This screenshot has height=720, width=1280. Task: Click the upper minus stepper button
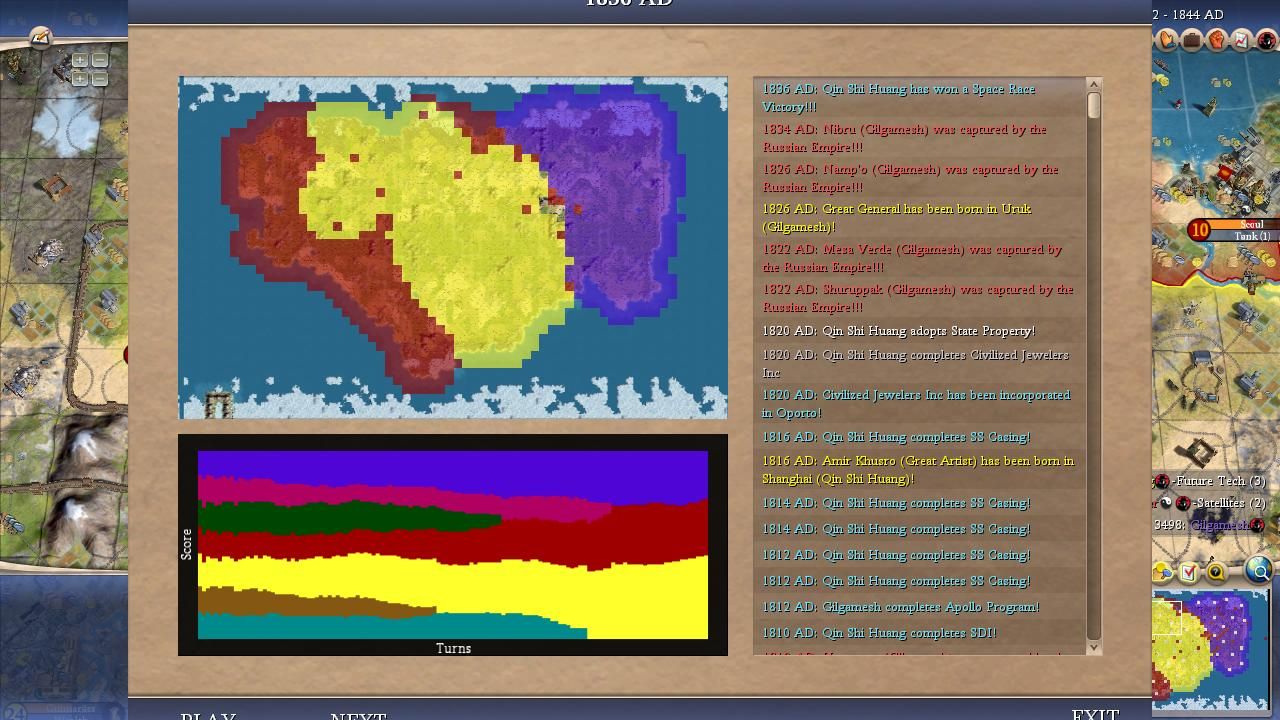point(98,61)
